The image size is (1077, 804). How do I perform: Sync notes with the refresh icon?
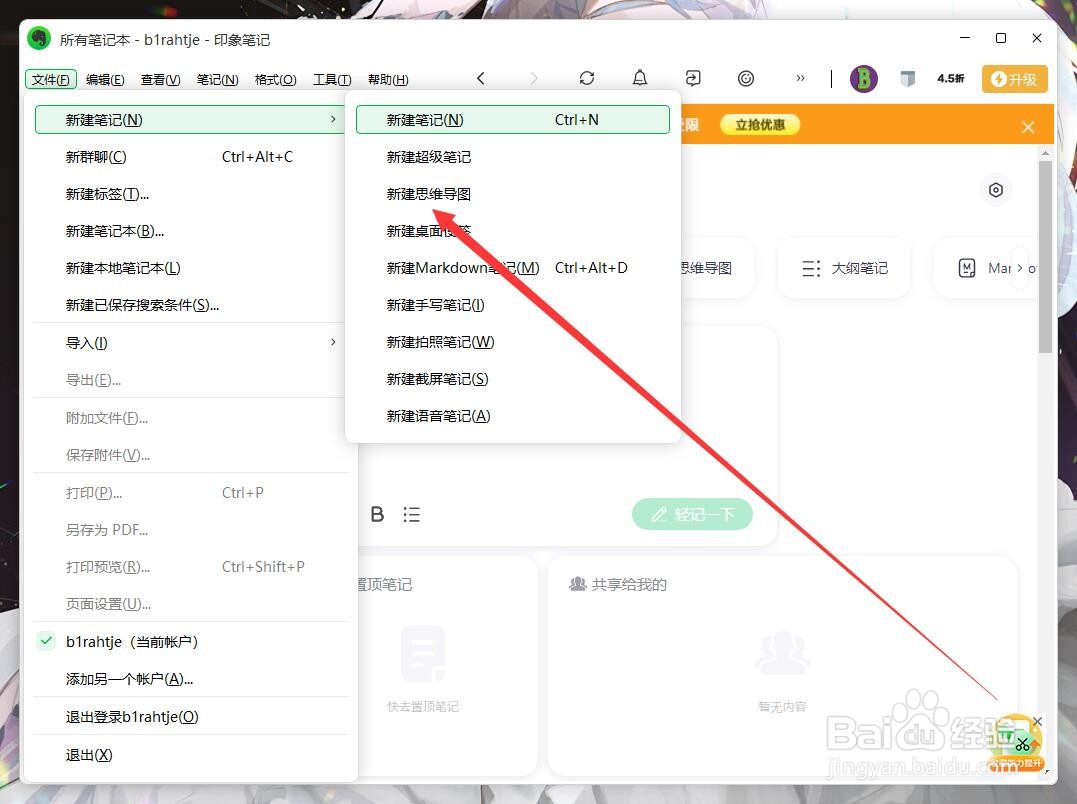click(587, 78)
